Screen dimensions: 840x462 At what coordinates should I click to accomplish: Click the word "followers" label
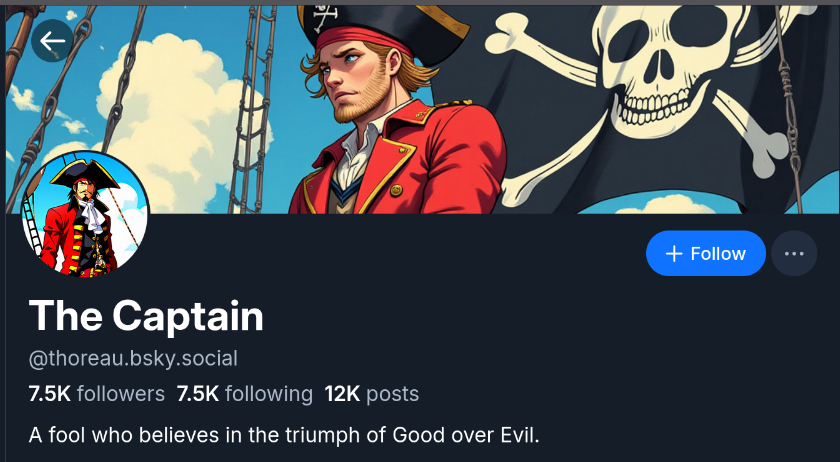(120, 393)
